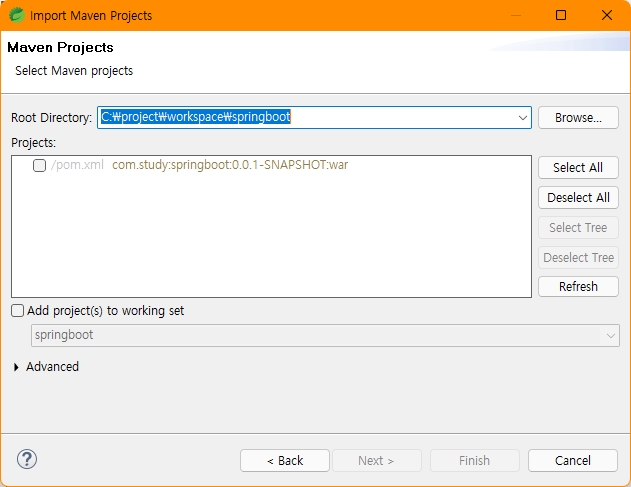
Task: Close the Import Maven Projects window
Action: 607,15
